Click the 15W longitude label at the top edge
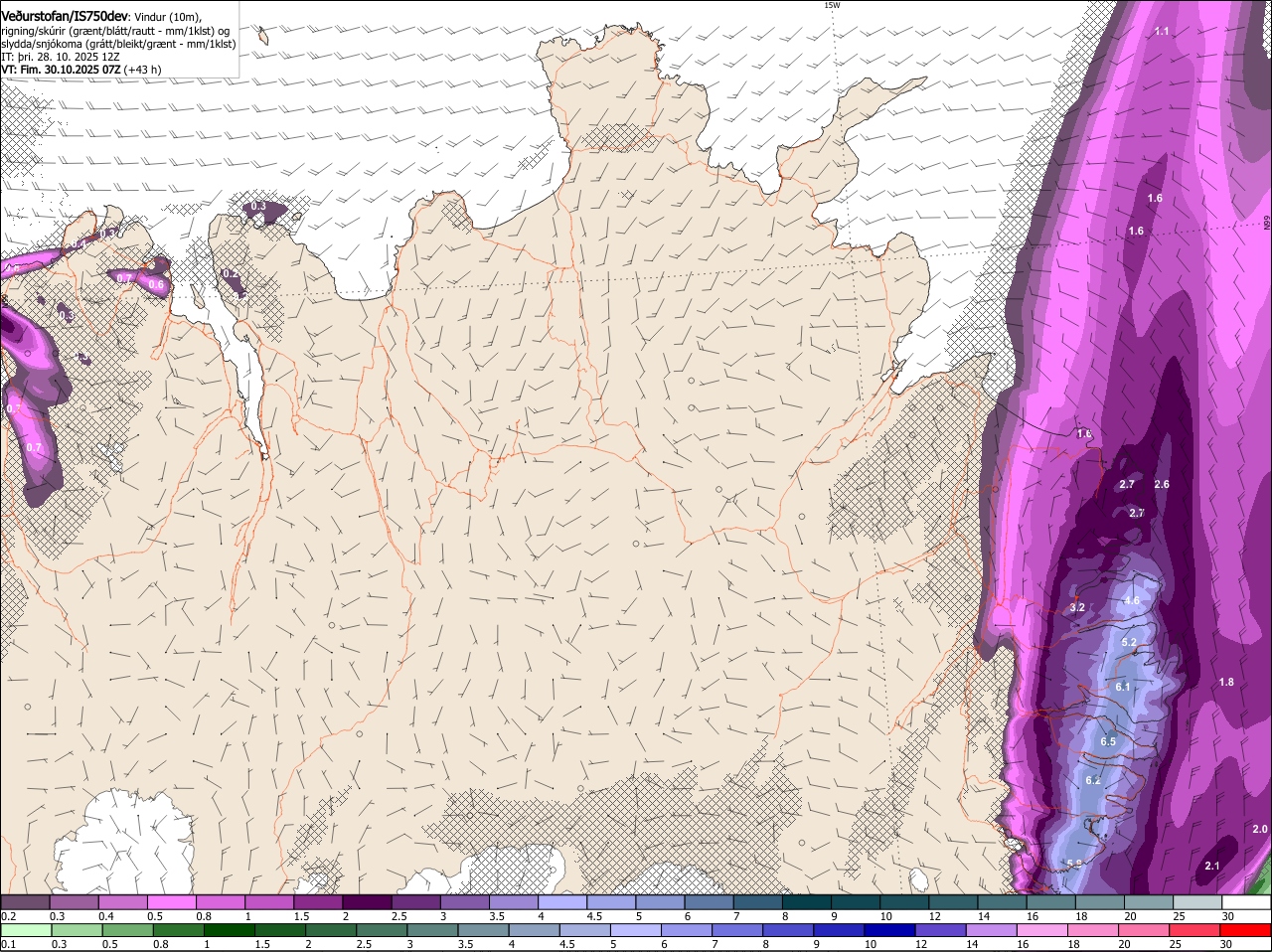The image size is (1272, 952). pos(832,5)
